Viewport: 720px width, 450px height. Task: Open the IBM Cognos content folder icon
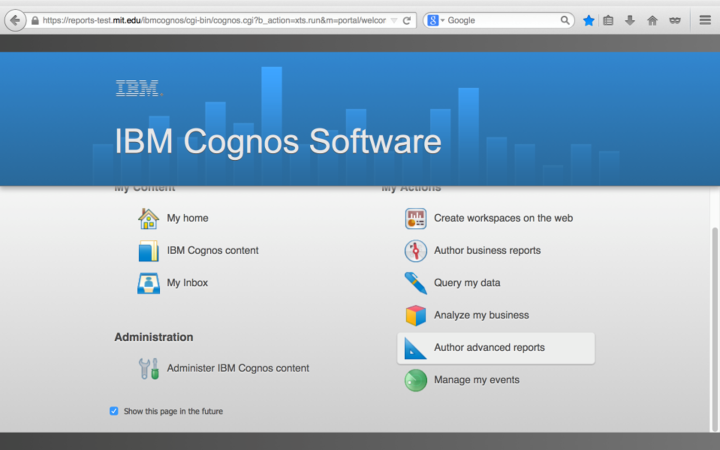coord(148,251)
